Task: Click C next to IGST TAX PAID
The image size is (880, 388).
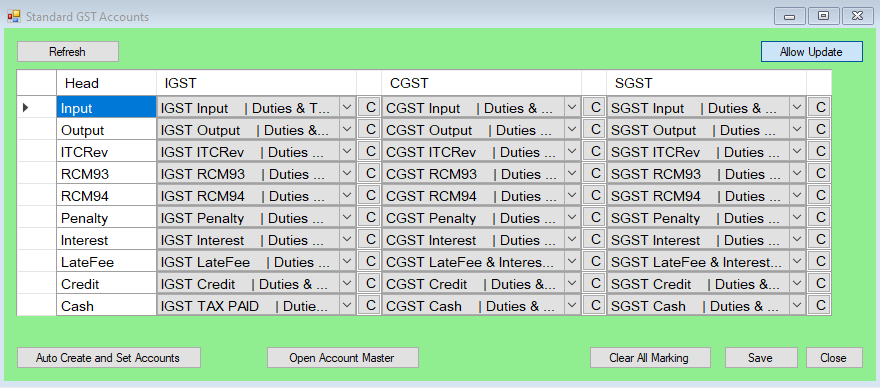Action: [x=369, y=305]
